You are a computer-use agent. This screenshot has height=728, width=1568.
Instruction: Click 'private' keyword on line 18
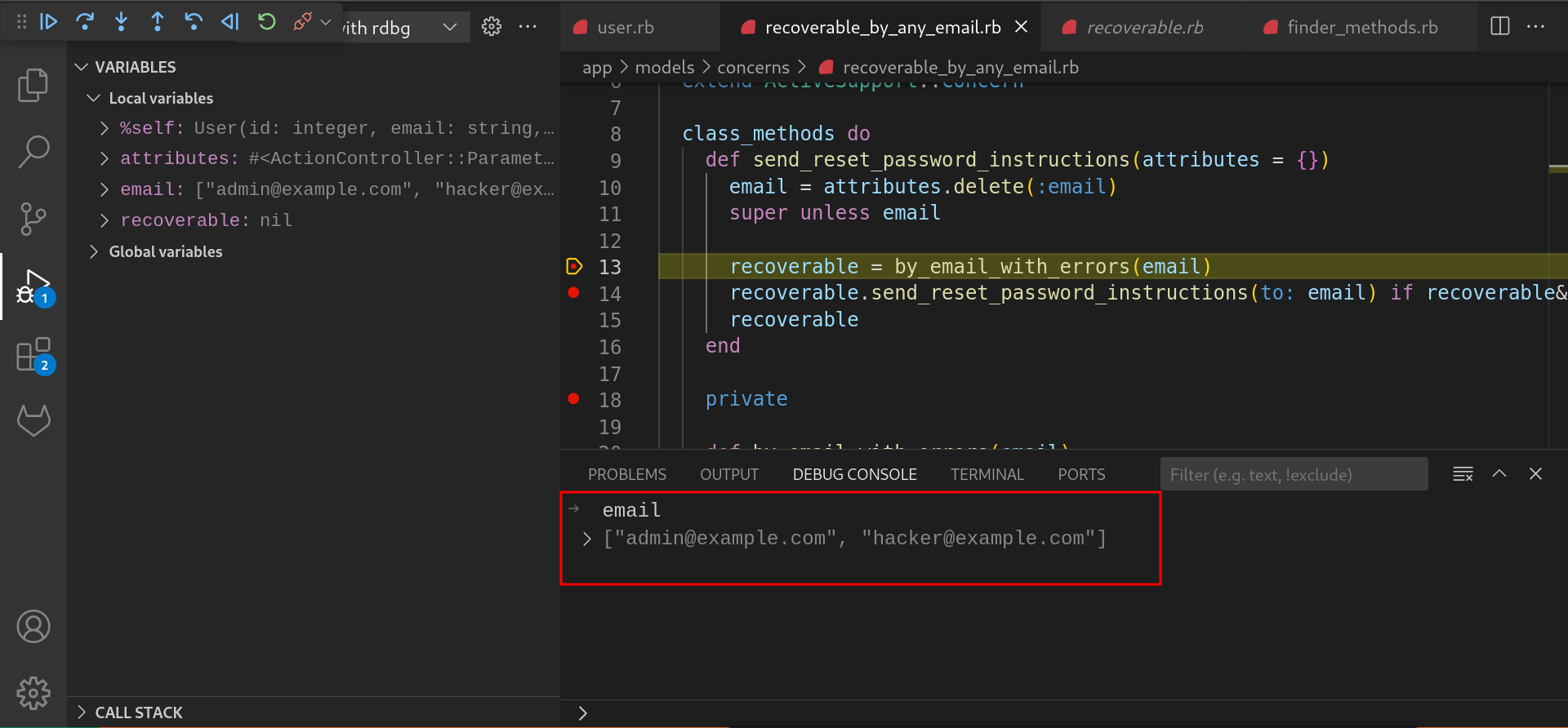tap(746, 399)
